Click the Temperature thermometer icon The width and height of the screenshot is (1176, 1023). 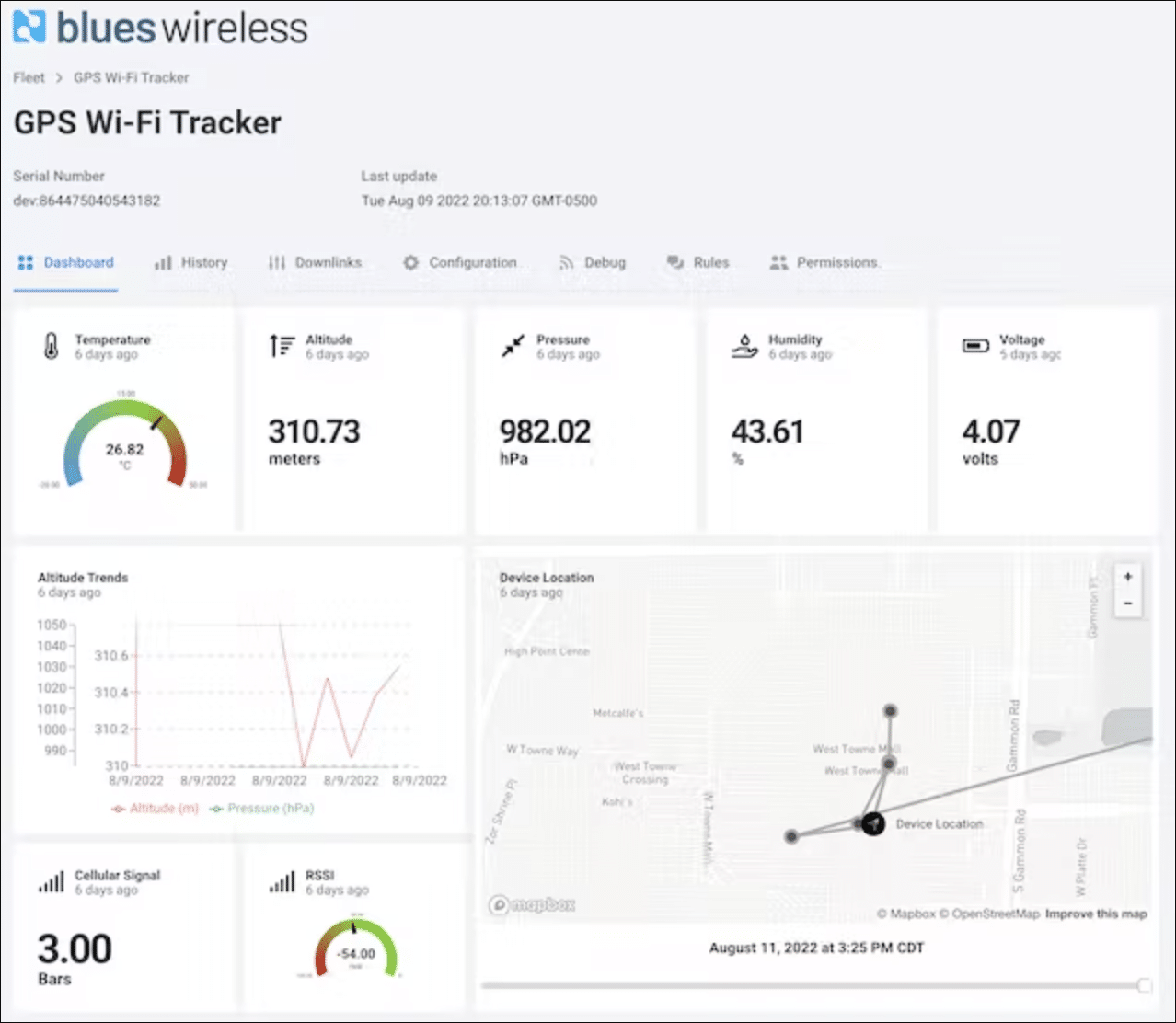tap(51, 344)
